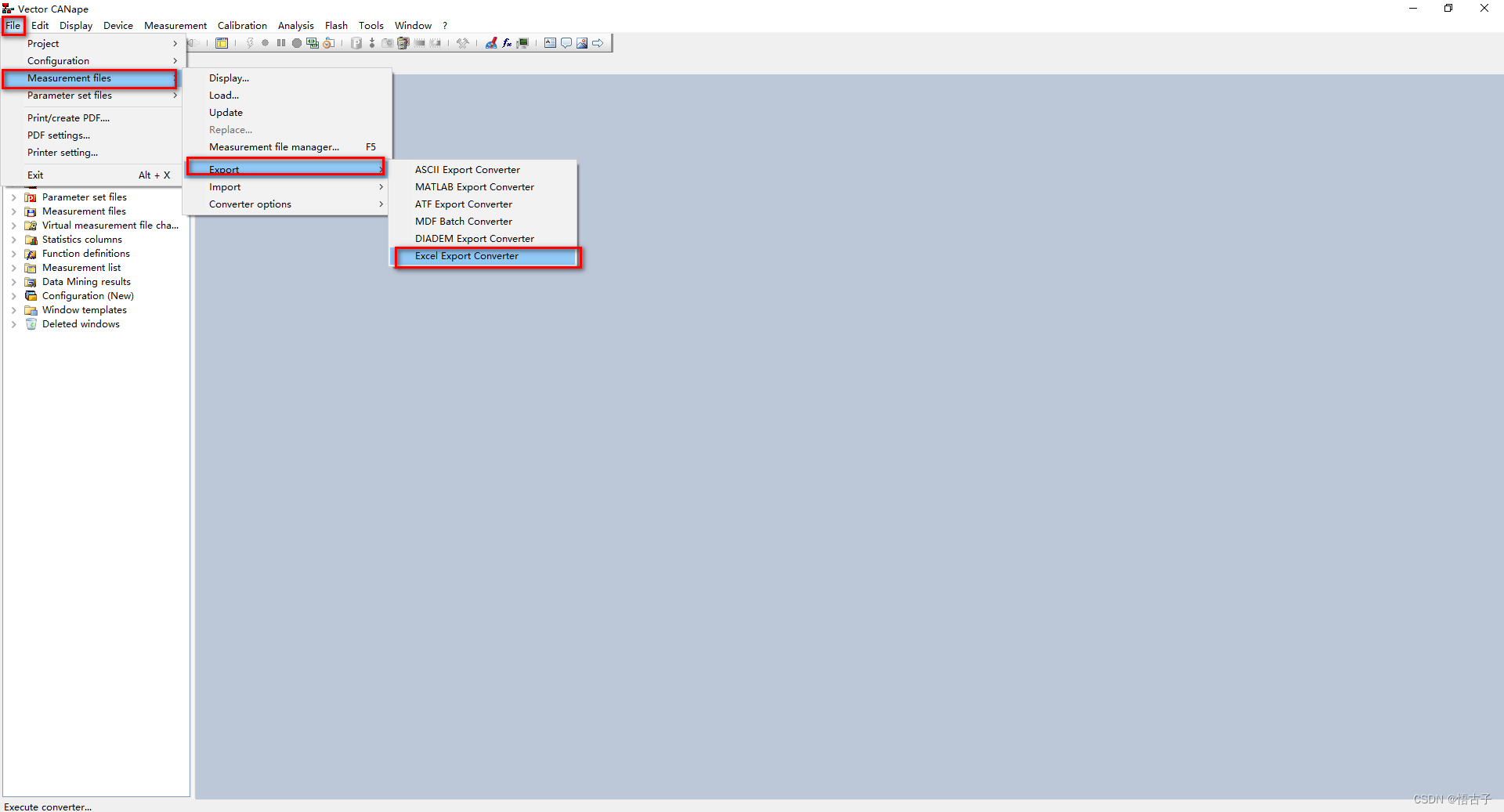Select ATF Export Converter
This screenshot has height=812, width=1504.
point(483,204)
